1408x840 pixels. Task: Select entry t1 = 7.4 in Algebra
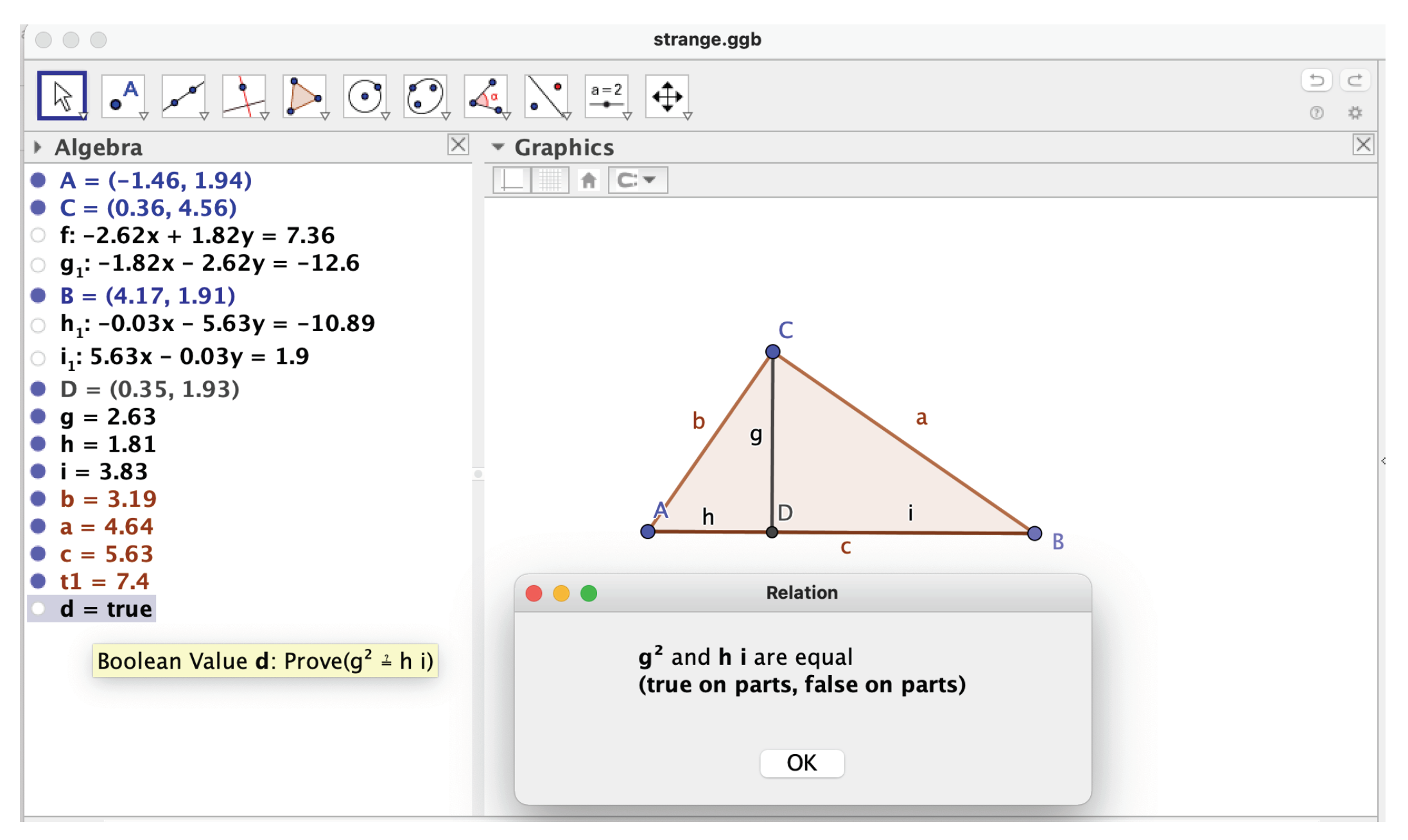[x=104, y=581]
